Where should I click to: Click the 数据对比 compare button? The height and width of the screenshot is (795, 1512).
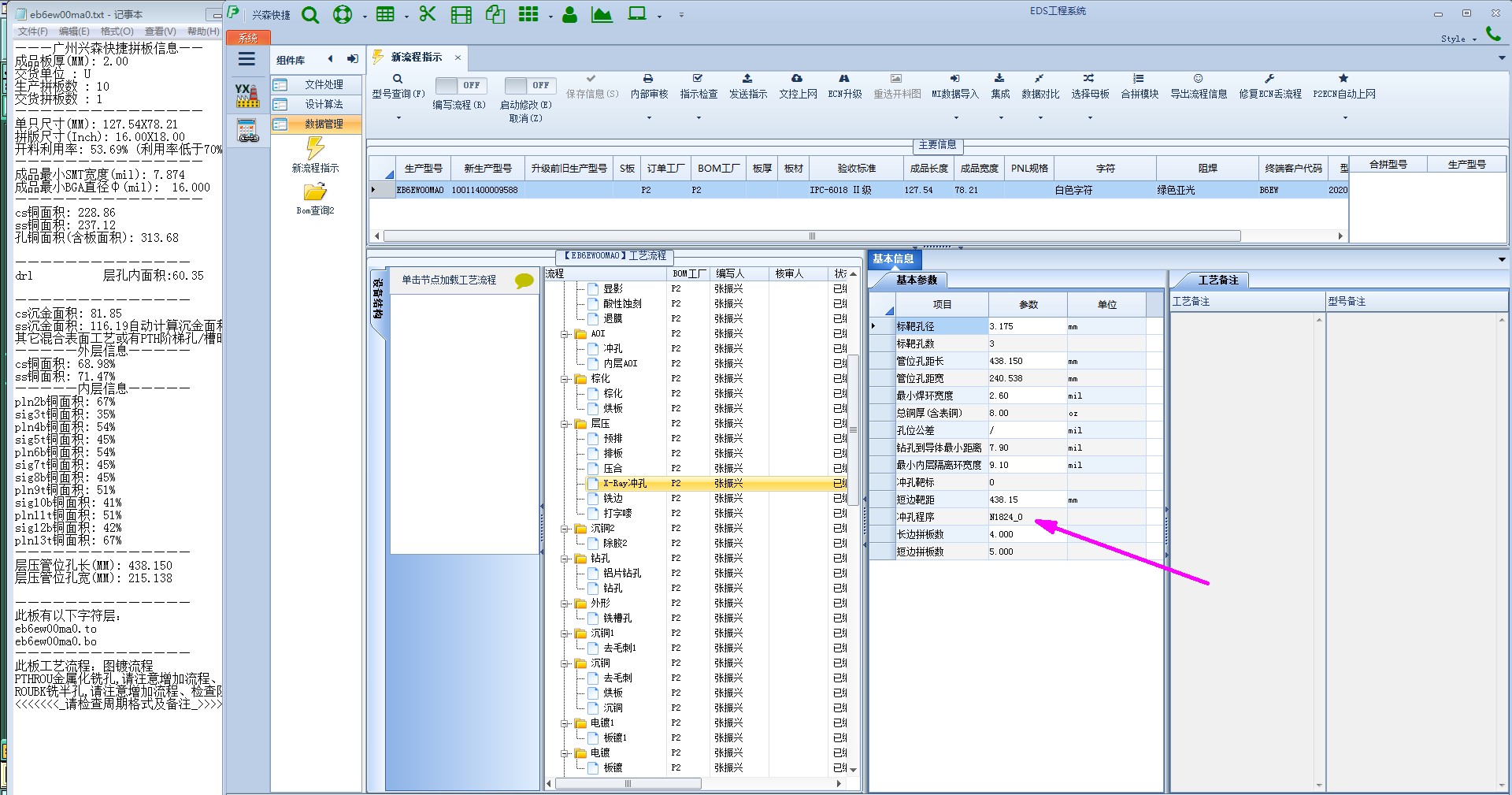pos(1040,86)
